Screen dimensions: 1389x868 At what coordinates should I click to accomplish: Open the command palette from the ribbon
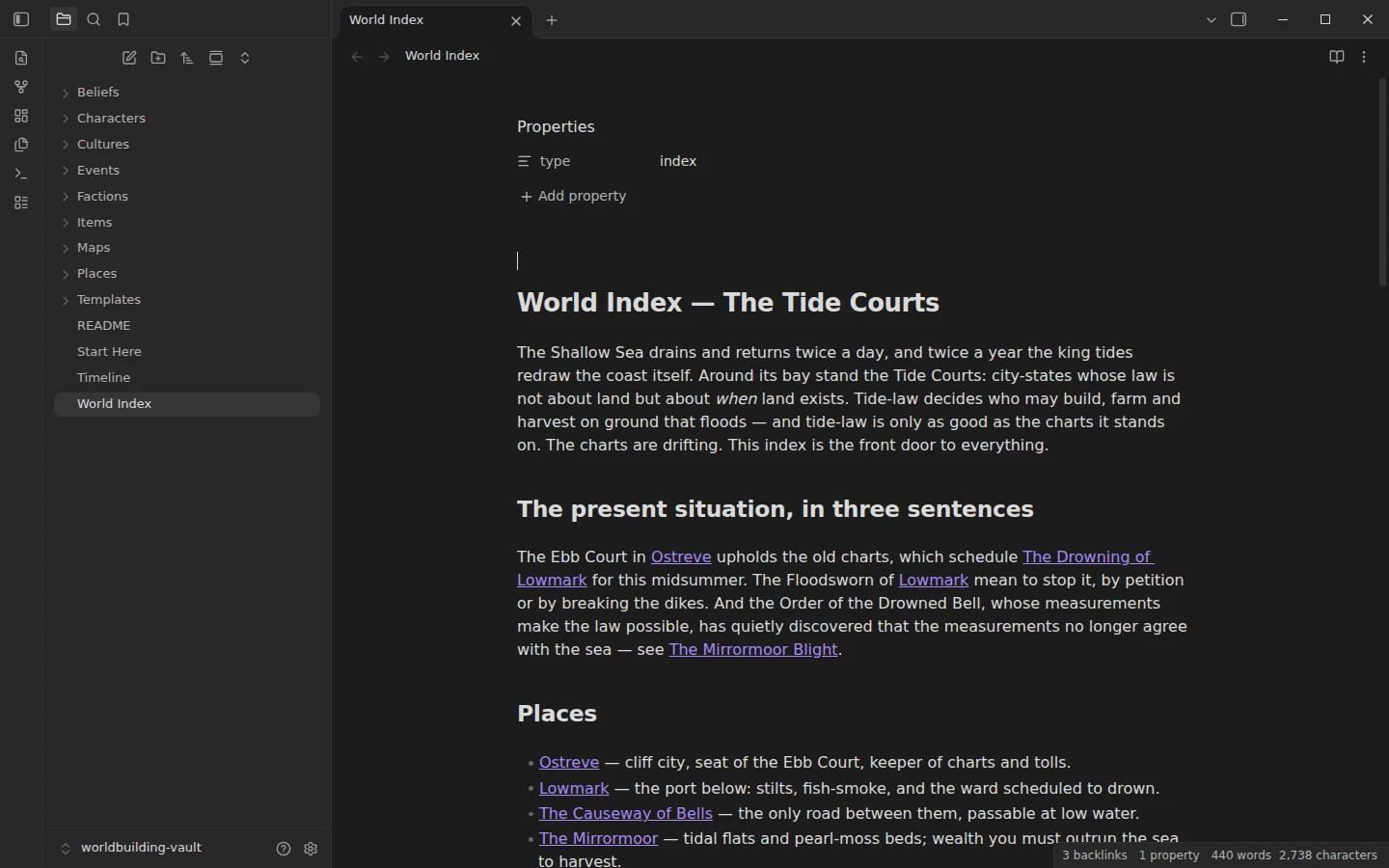pos(21,174)
